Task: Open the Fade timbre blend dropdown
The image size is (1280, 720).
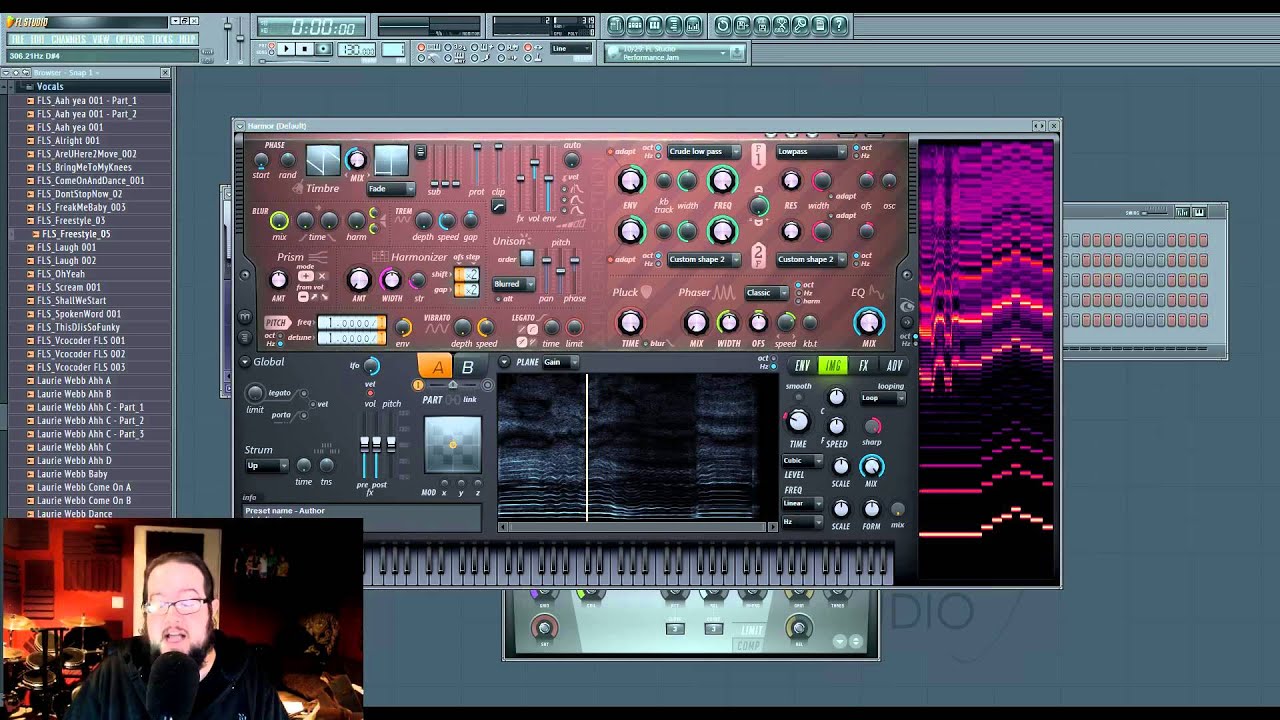Action: 391,188
